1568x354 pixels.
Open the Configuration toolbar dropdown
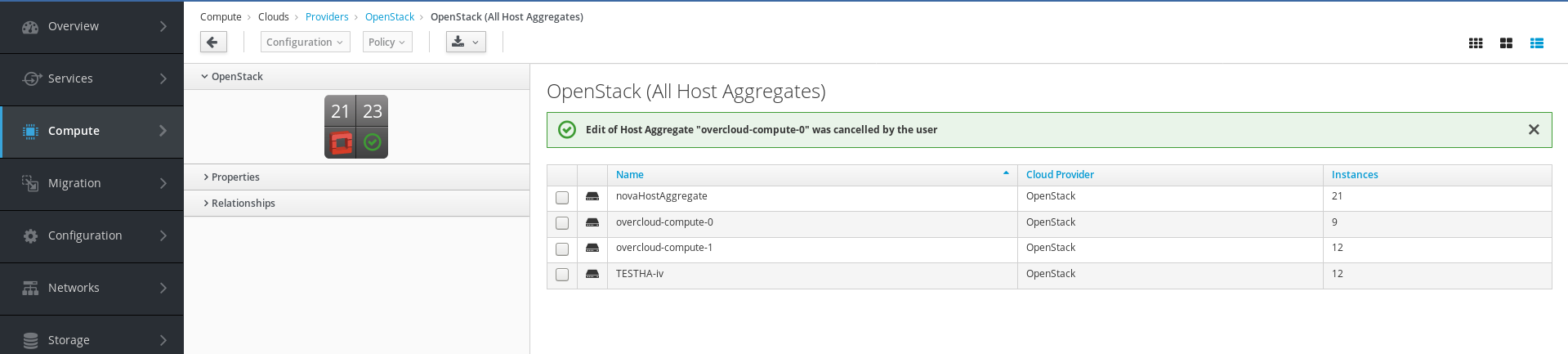click(306, 42)
